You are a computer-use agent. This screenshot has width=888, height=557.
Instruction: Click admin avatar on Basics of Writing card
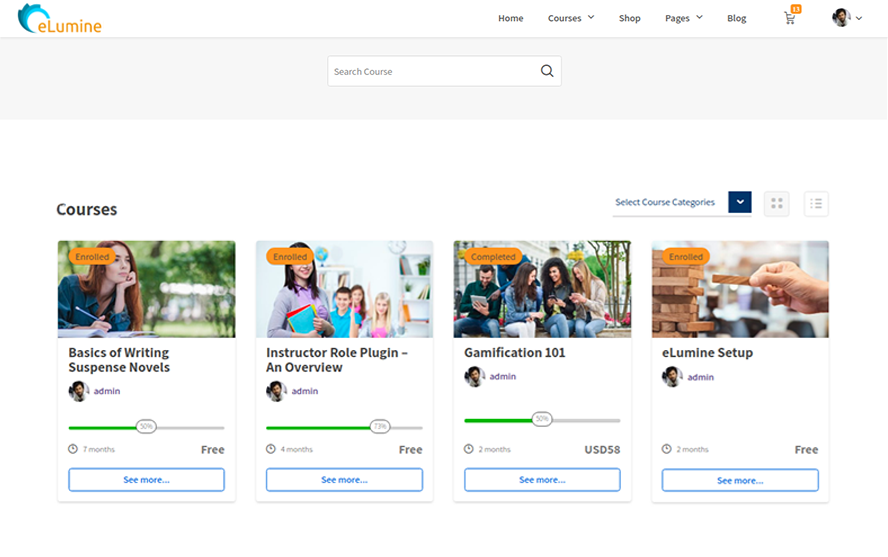pyautogui.click(x=79, y=391)
